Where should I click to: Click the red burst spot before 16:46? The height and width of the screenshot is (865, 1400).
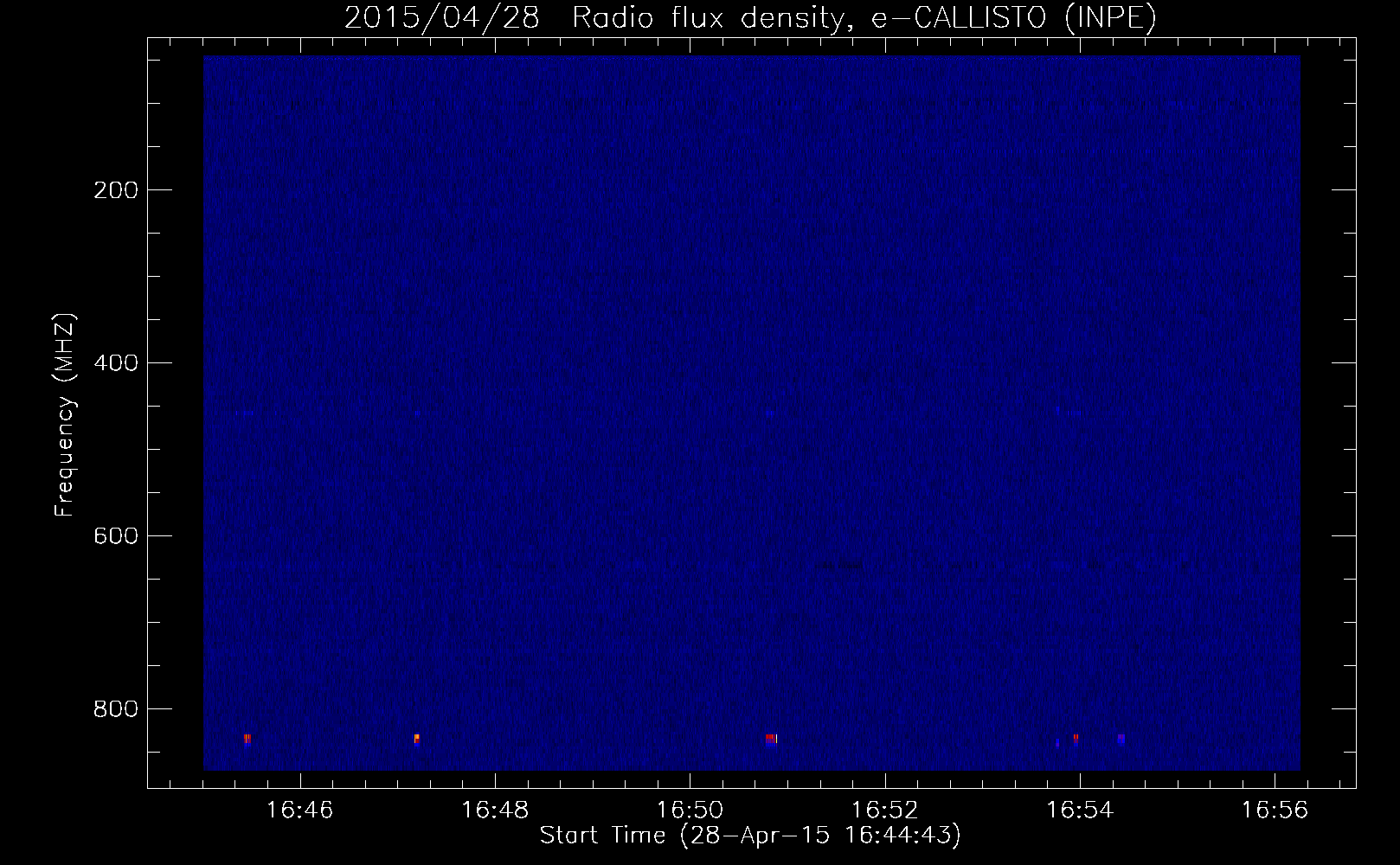click(247, 739)
